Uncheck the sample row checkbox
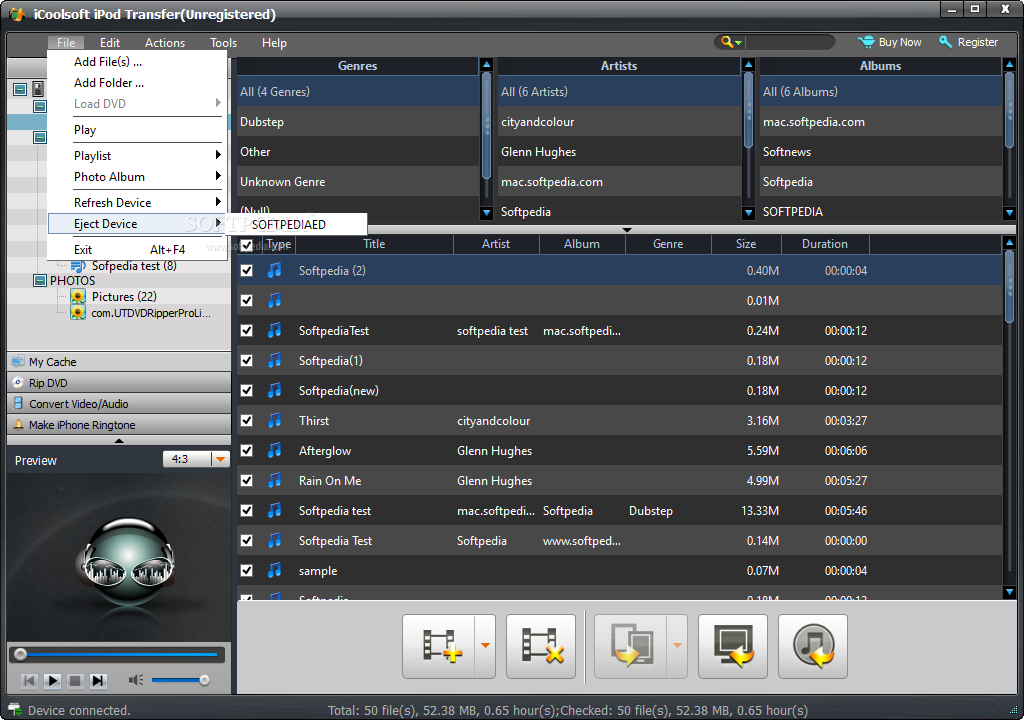This screenshot has height=720, width=1024. point(247,571)
